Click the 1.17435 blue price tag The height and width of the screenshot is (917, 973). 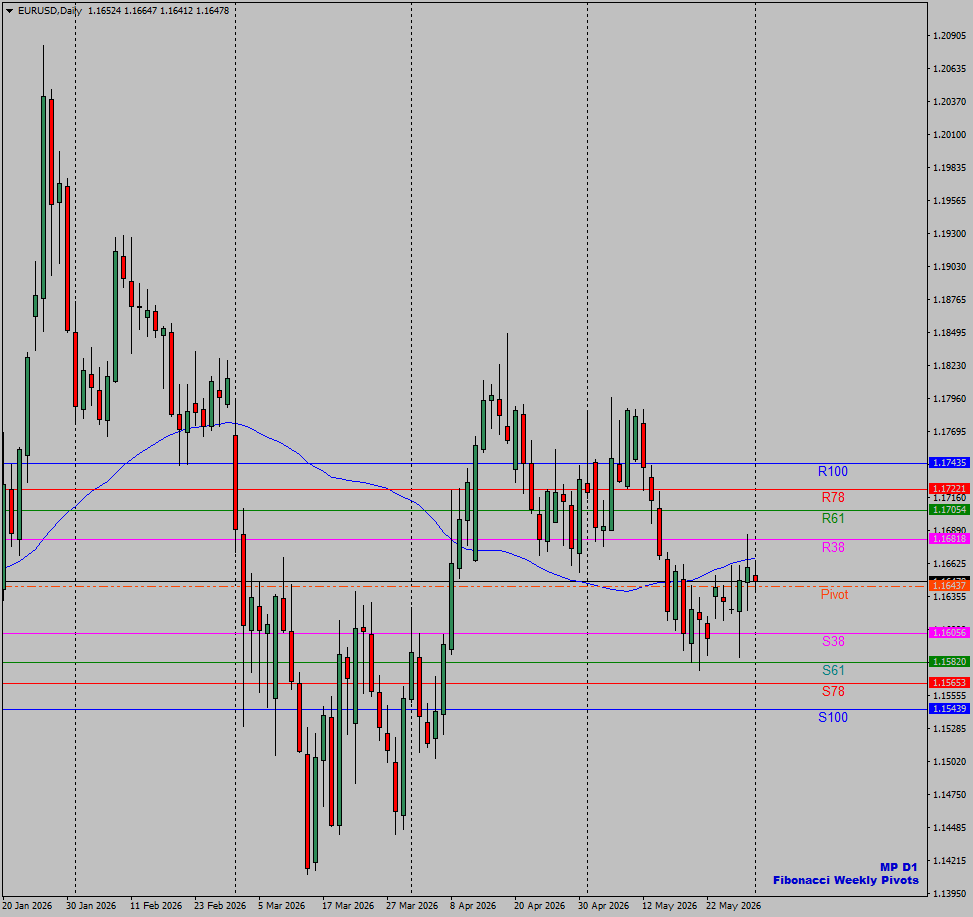point(949,463)
